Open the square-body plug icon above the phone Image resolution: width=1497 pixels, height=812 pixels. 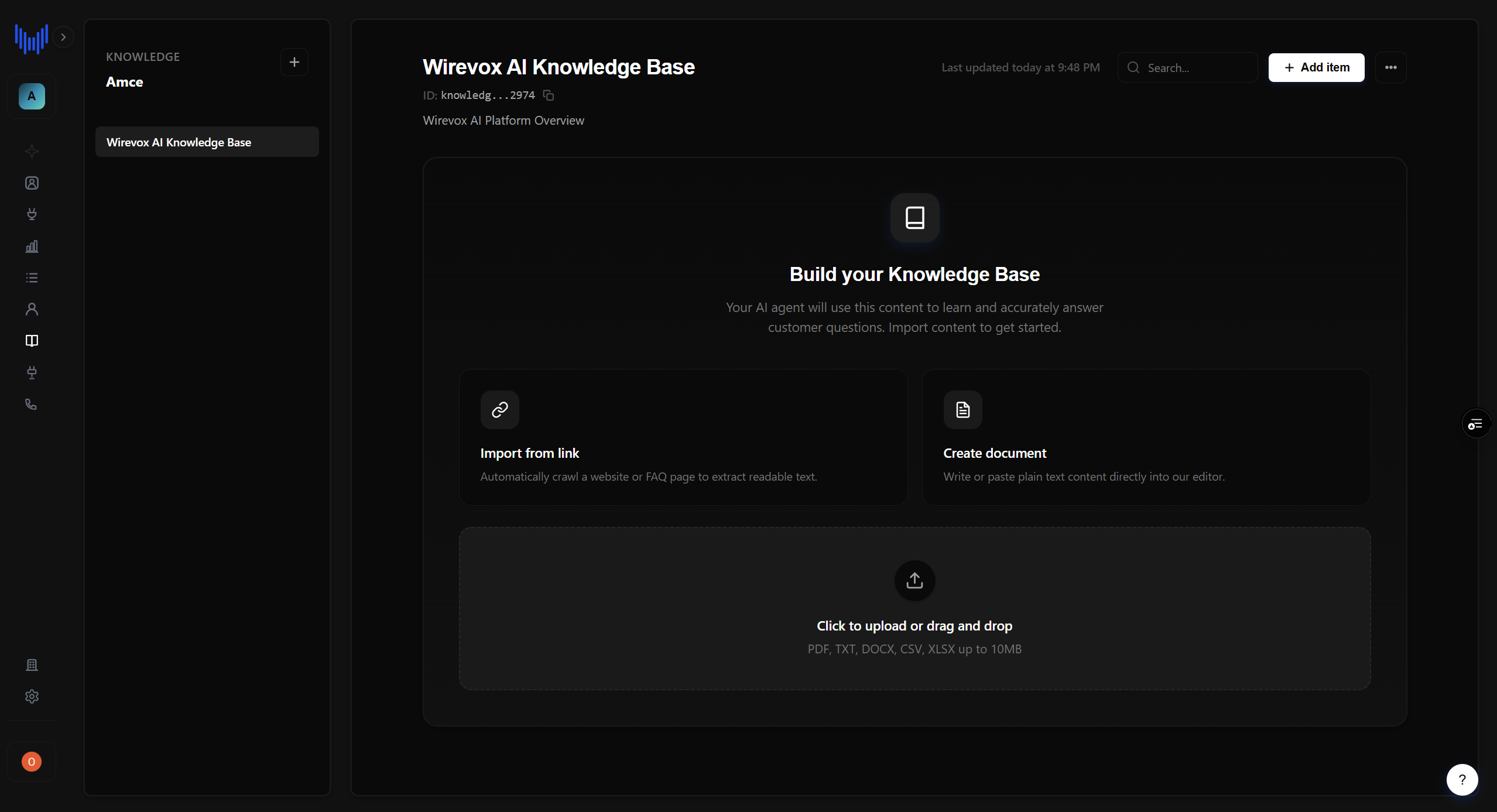pyautogui.click(x=32, y=372)
